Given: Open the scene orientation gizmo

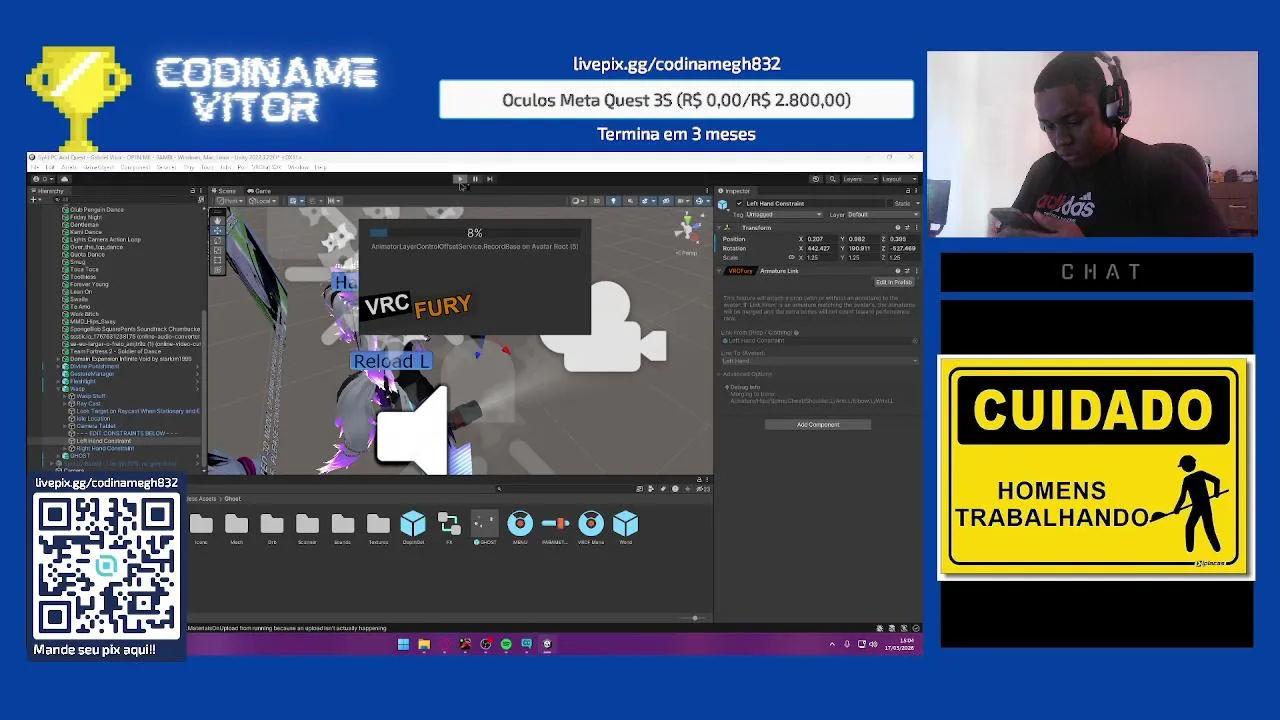Looking at the screenshot, I should point(688,228).
